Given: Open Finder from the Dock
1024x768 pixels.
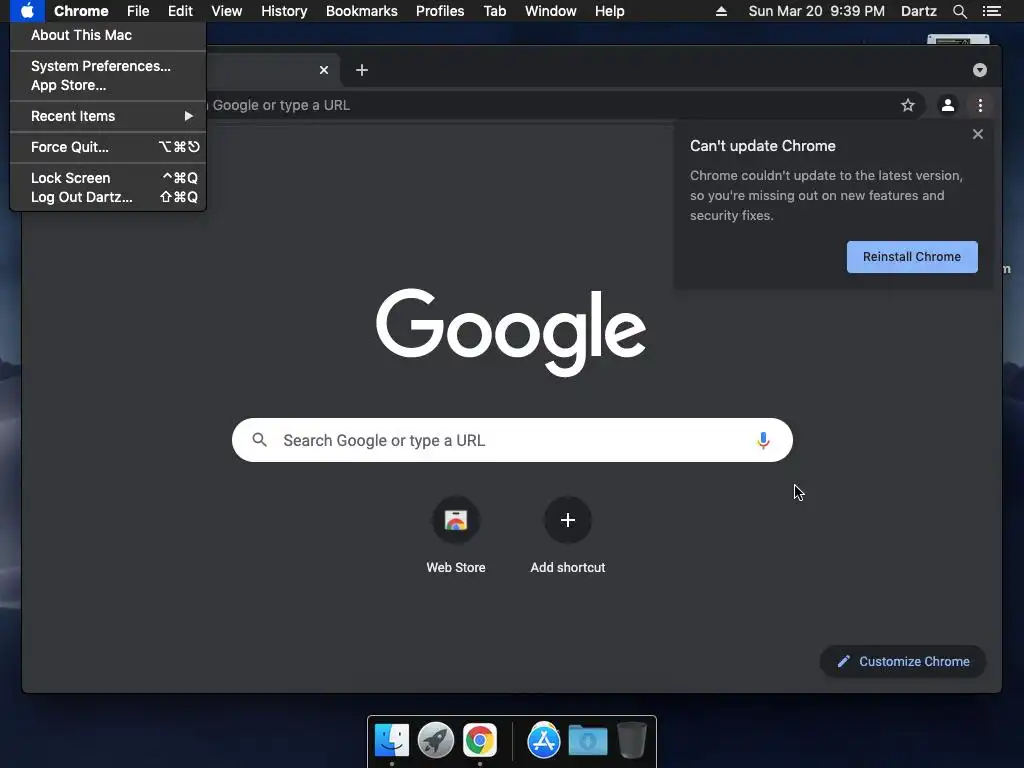Looking at the screenshot, I should coord(392,740).
